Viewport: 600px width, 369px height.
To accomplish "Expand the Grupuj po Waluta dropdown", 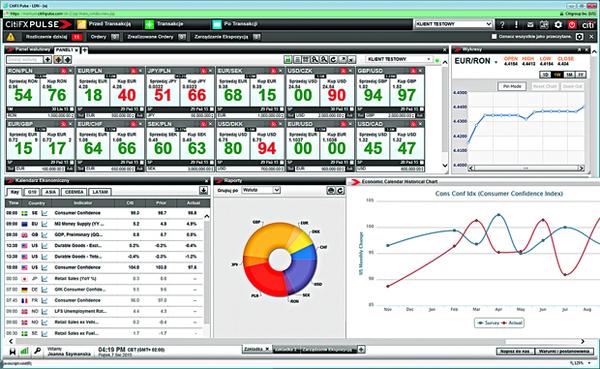I will 261,190.
